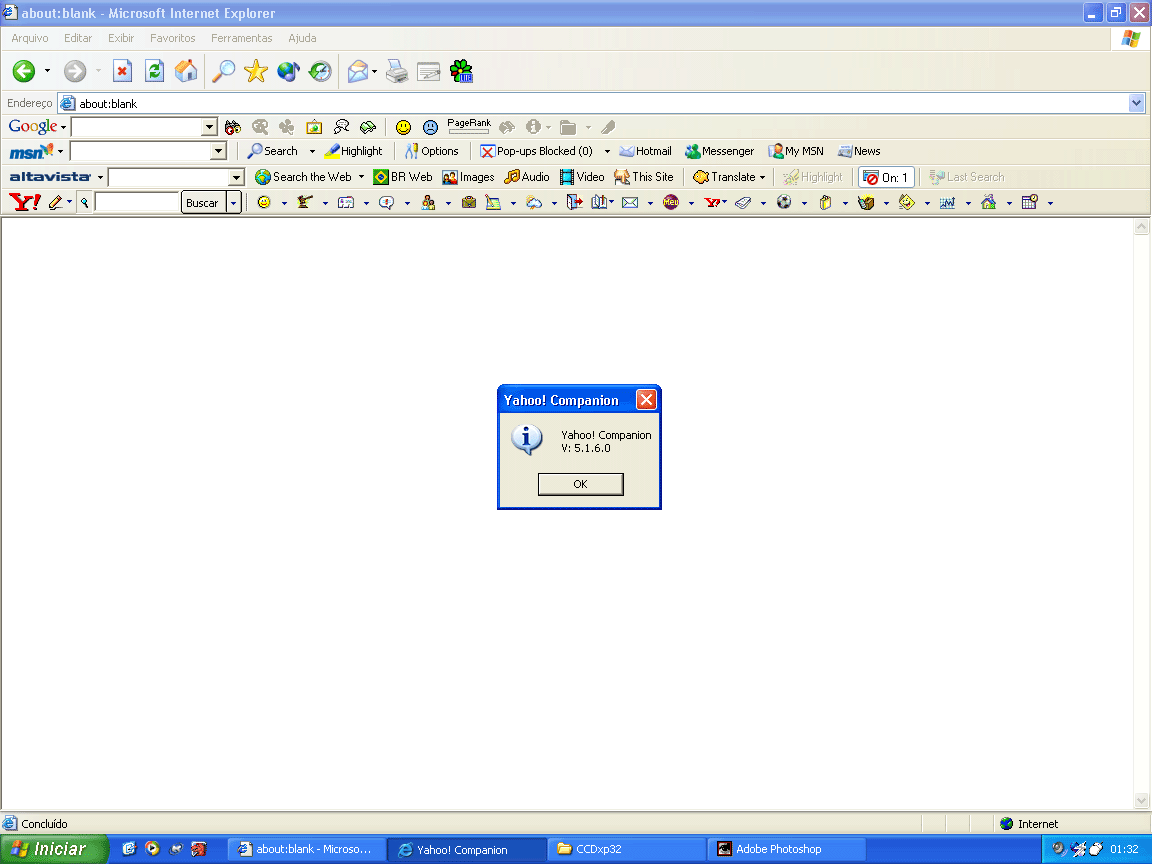Image resolution: width=1152 pixels, height=864 pixels.
Task: Expand Pop-ups Blocked dropdown arrow
Action: [x=607, y=151]
